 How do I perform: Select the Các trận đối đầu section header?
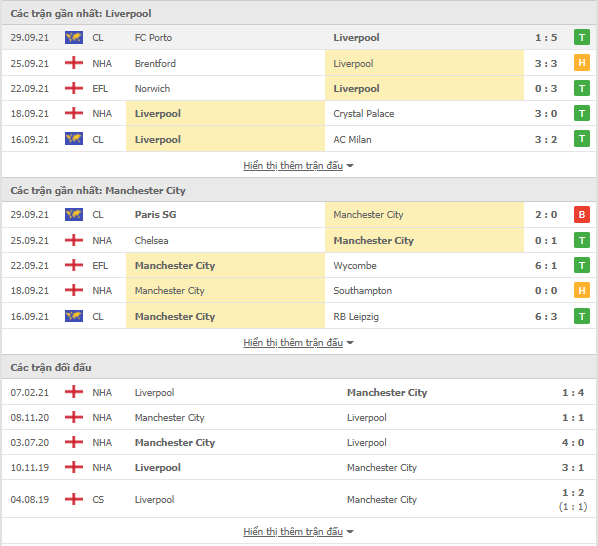click(51, 368)
